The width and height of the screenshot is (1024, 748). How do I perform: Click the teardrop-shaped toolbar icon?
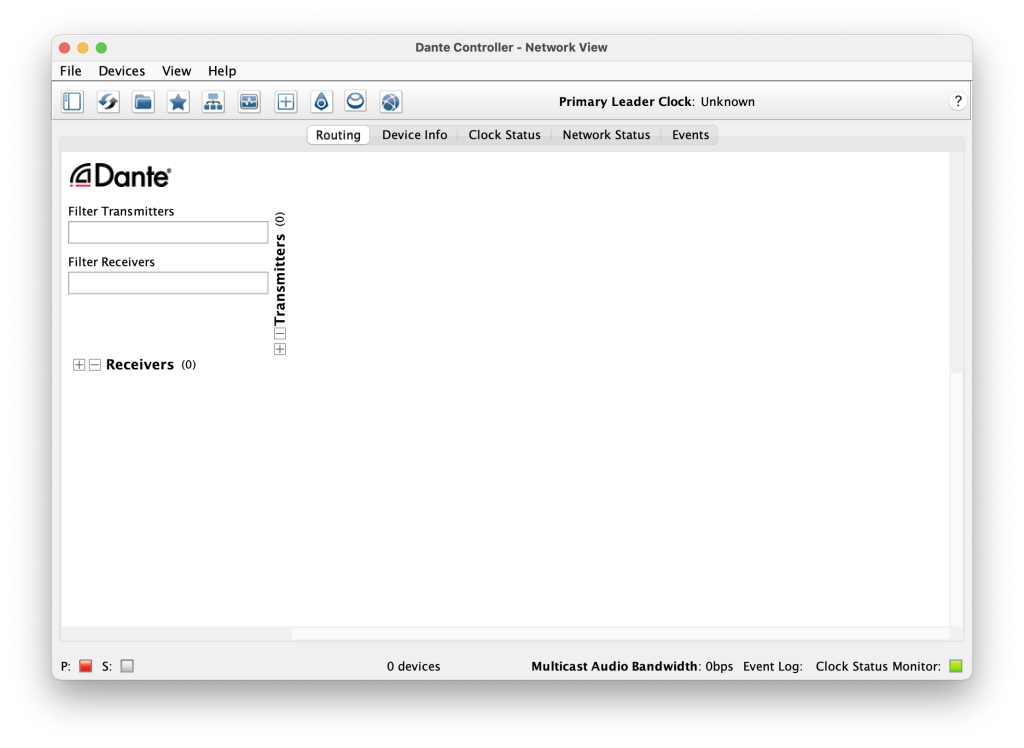pyautogui.click(x=321, y=102)
